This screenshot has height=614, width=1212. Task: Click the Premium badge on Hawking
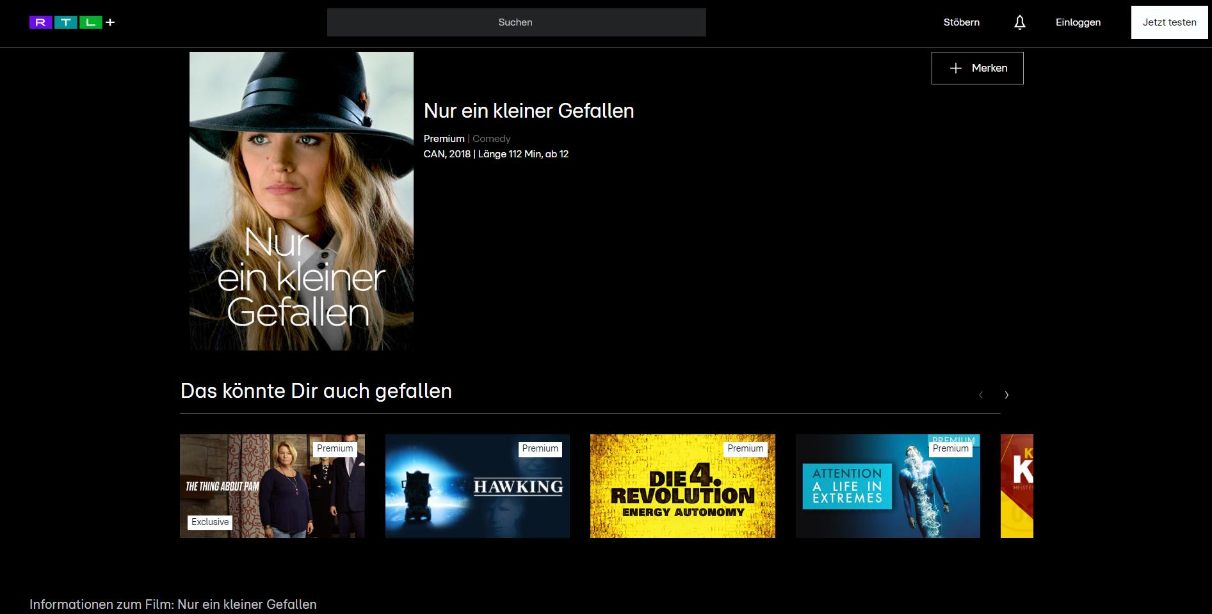click(x=540, y=449)
